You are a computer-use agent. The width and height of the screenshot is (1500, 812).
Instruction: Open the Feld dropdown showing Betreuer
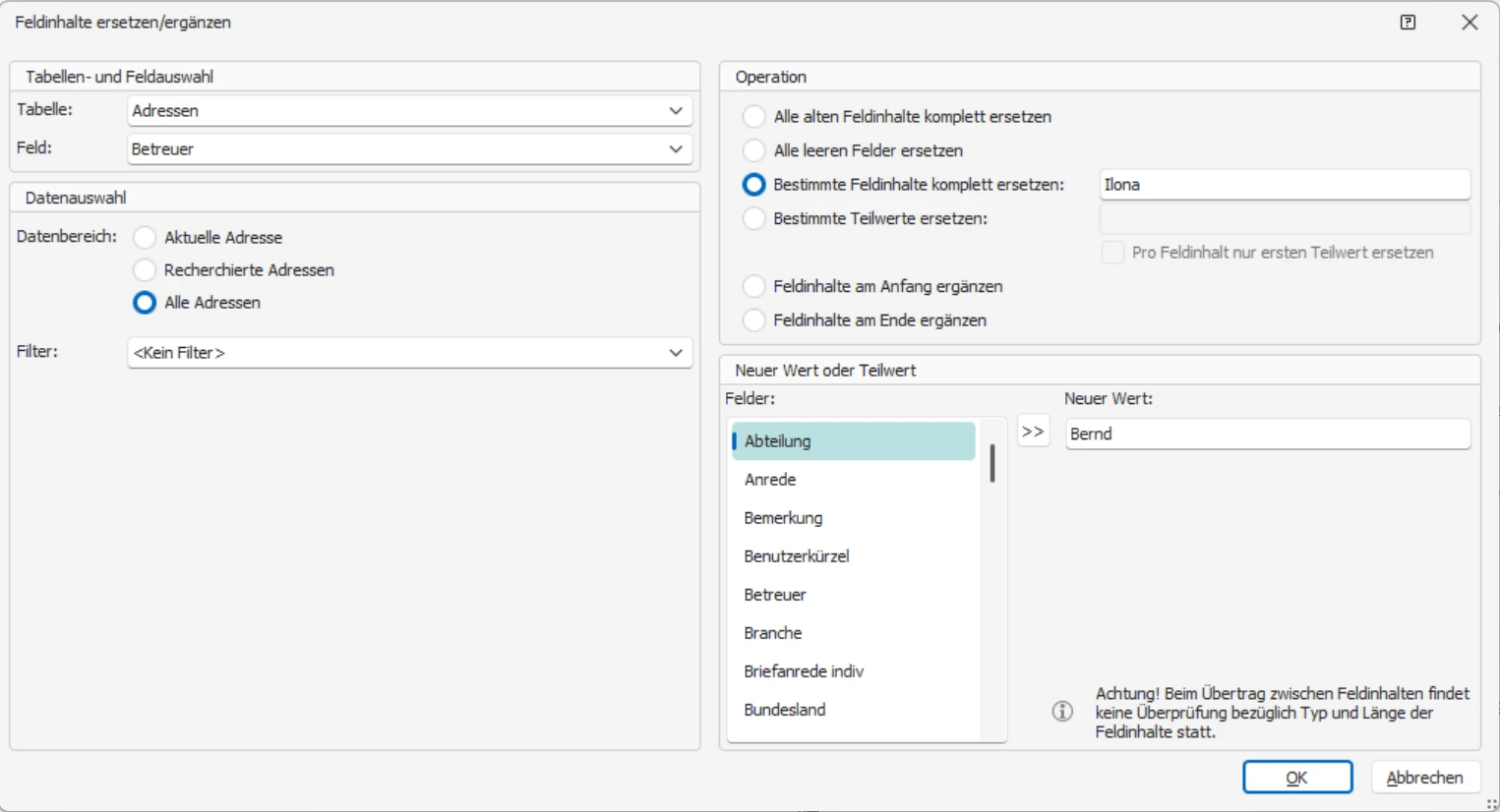(410, 149)
